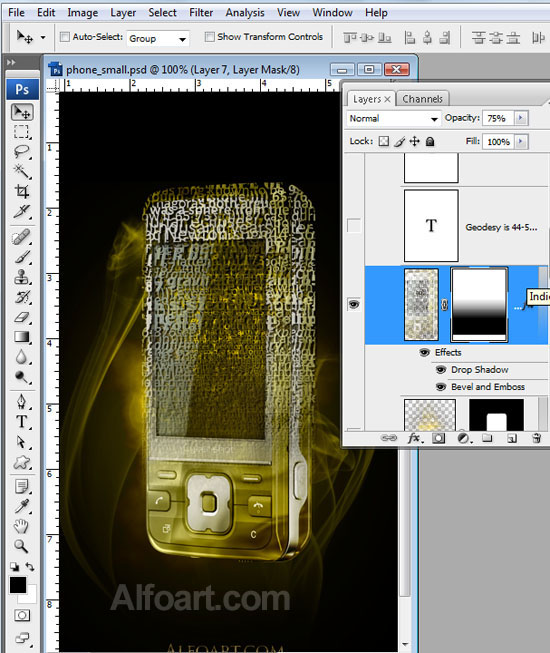
Task: Select the layer mask thumbnail of Layer 7
Action: pyautogui.click(x=480, y=304)
